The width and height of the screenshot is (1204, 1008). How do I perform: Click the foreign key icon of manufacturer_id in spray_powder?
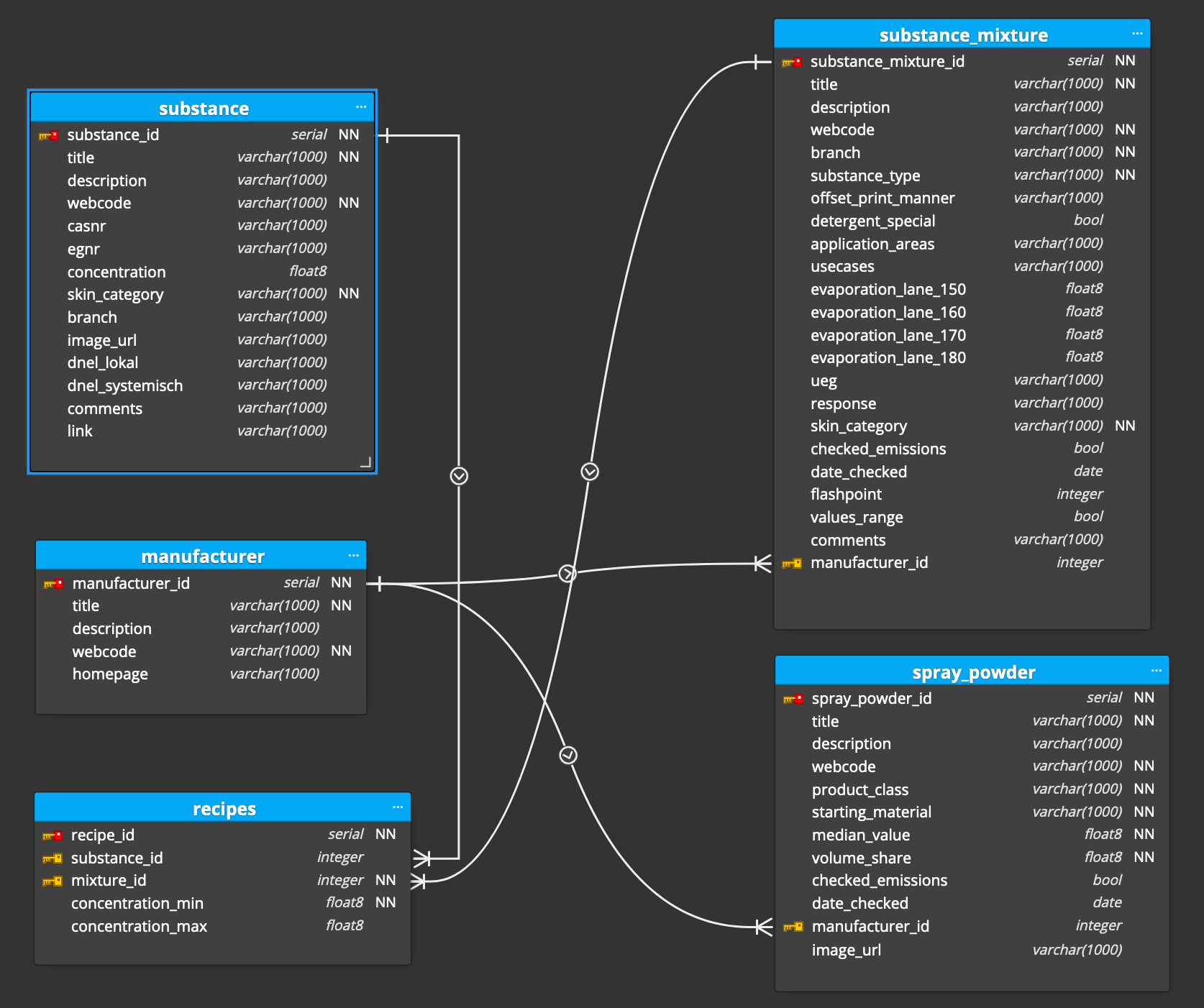coord(793,927)
